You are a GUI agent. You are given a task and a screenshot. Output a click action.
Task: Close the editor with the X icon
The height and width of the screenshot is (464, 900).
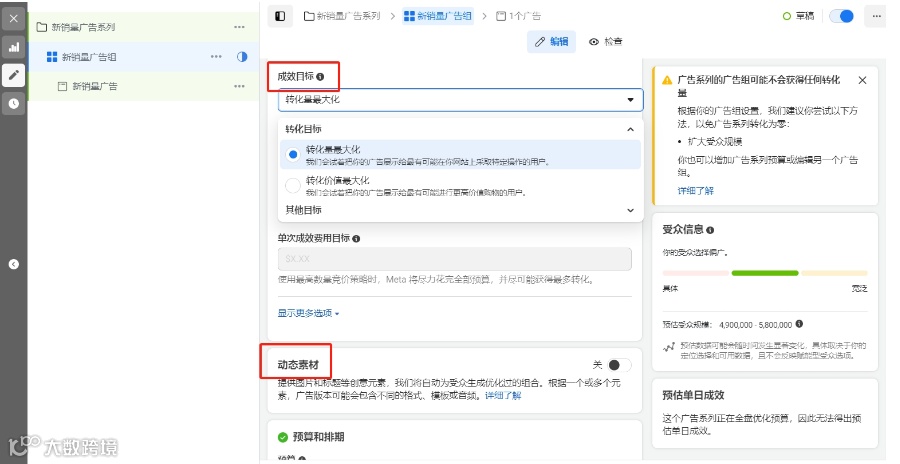[14, 18]
